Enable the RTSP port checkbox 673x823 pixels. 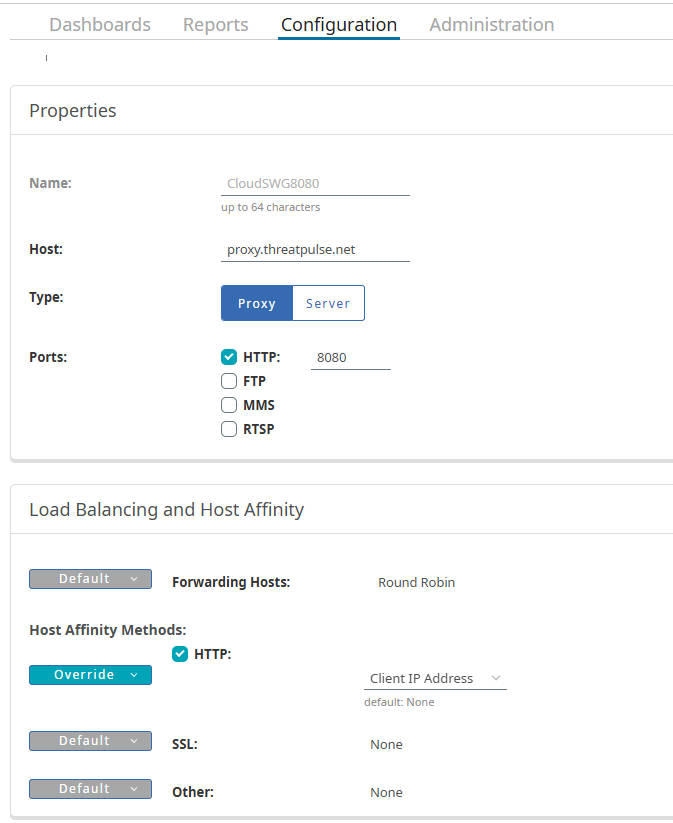point(229,429)
